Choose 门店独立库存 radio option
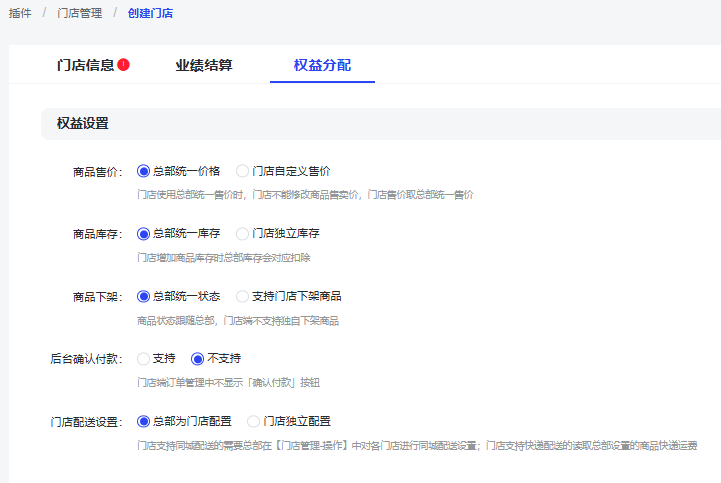The width and height of the screenshot is (721, 483). coord(243,233)
